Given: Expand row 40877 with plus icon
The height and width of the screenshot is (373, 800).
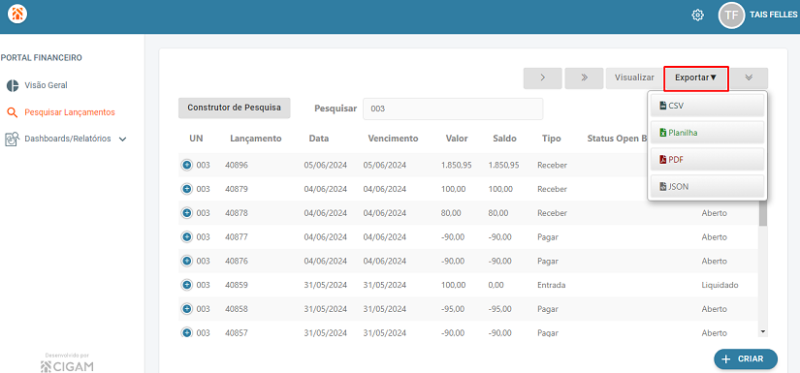Looking at the screenshot, I should coord(187,237).
